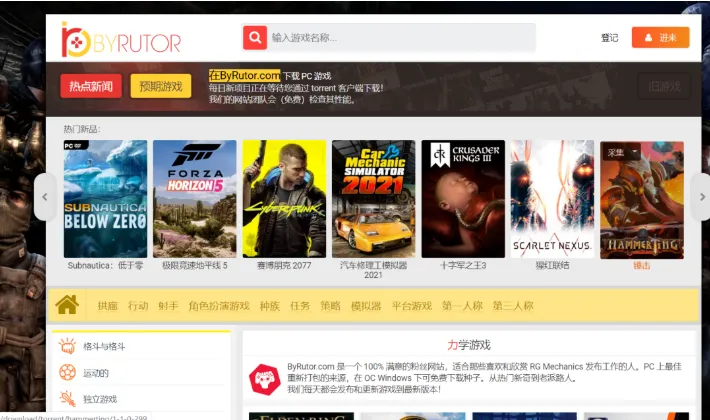Open the 热点新闻 hot news button

pos(91,86)
